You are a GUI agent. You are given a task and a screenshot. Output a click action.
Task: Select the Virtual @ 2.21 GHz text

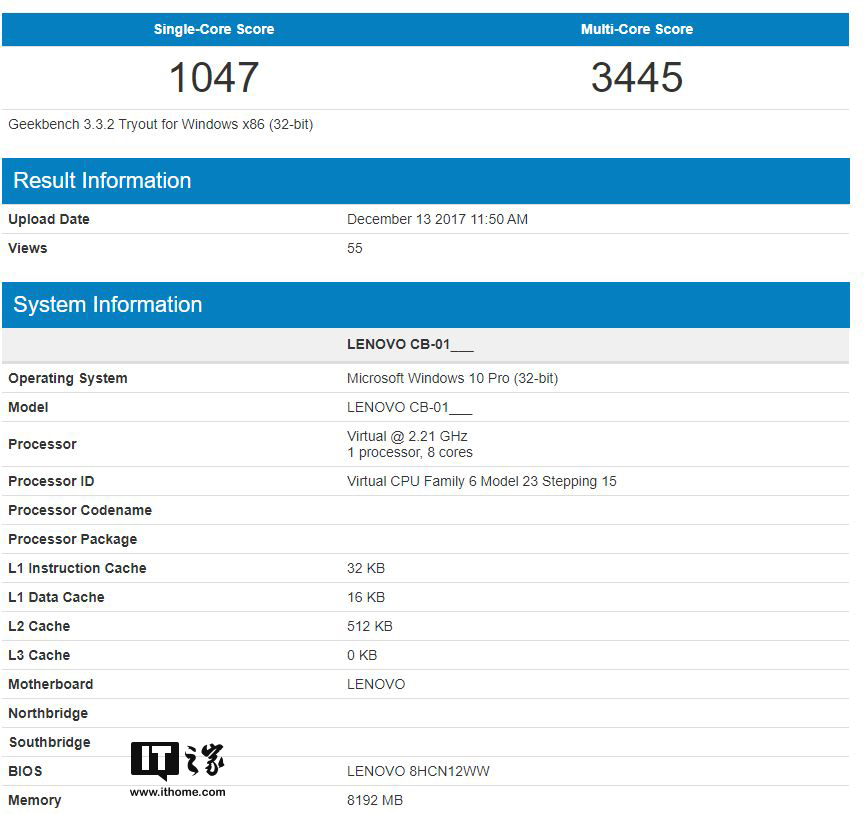pos(407,436)
